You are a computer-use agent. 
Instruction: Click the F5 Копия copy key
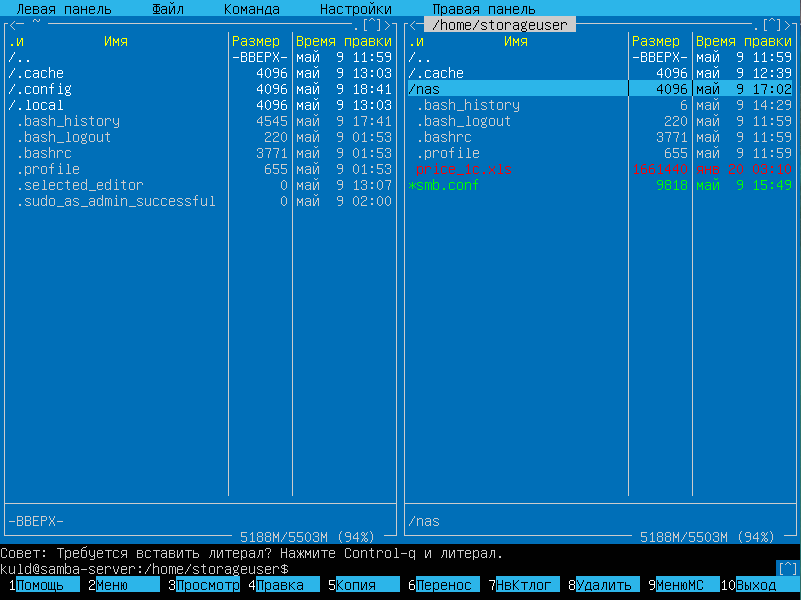[x=356, y=585]
